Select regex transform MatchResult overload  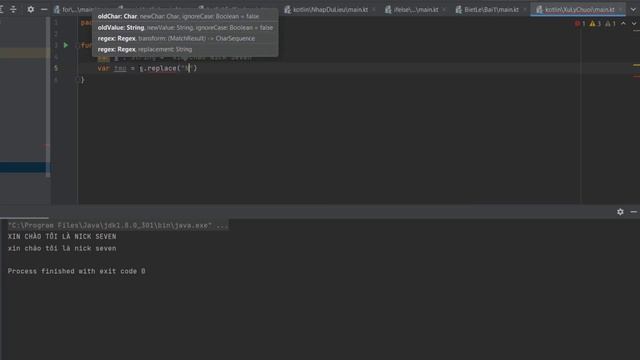176,38
